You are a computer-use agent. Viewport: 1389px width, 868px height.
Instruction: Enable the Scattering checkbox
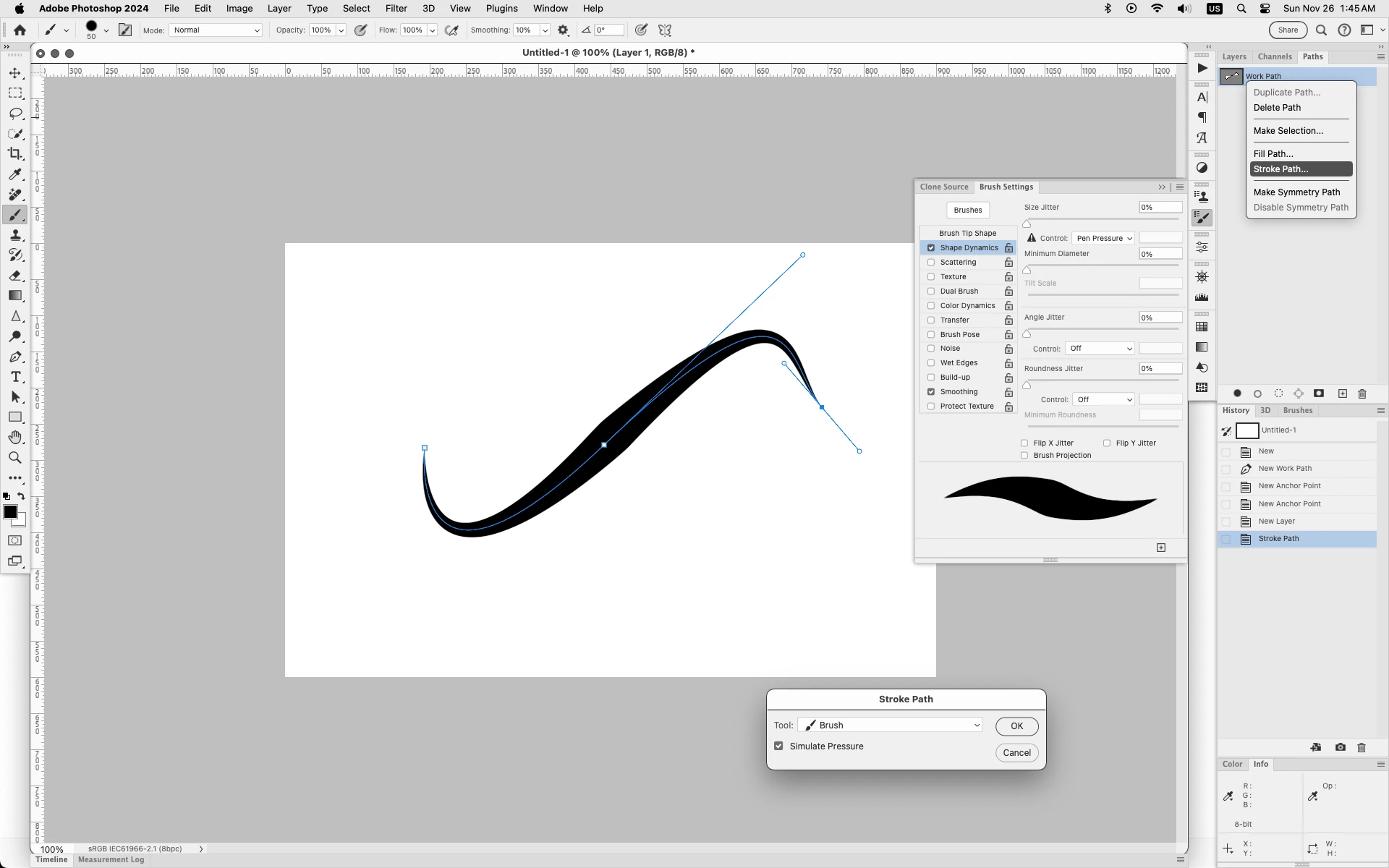[931, 263]
